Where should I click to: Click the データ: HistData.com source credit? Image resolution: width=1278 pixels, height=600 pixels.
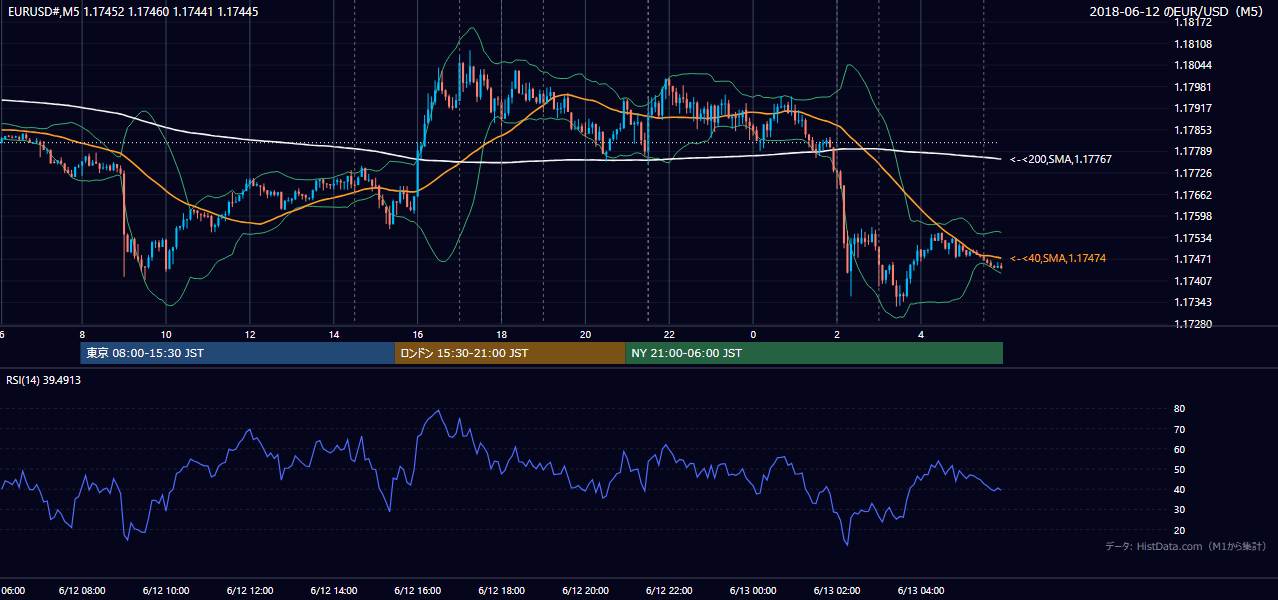click(1185, 546)
